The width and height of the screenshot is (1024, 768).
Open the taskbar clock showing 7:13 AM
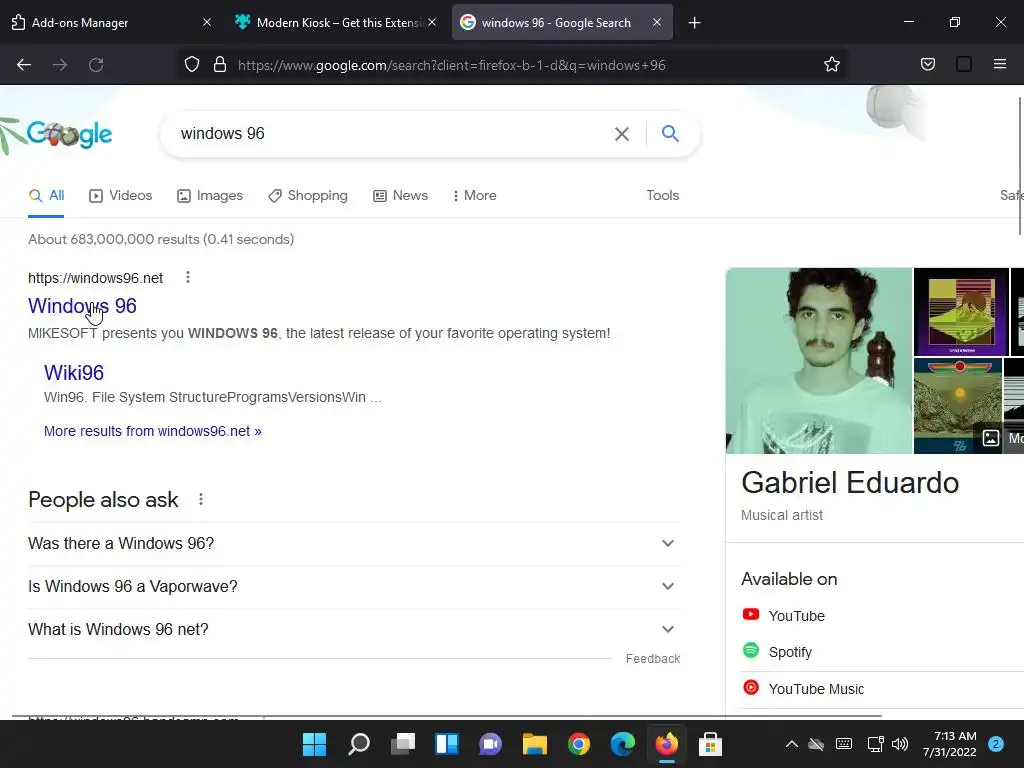tap(950, 744)
